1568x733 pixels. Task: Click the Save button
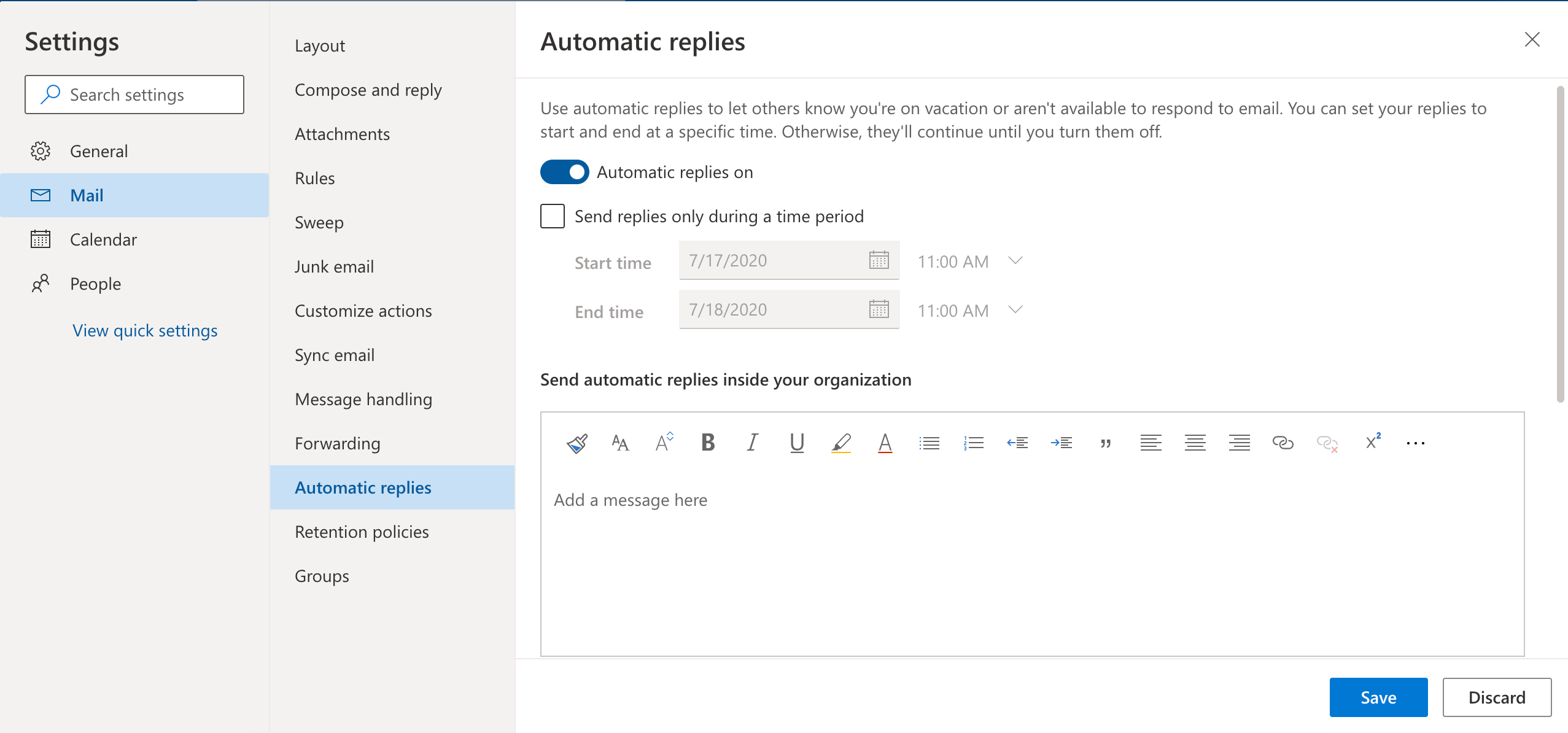(x=1378, y=697)
